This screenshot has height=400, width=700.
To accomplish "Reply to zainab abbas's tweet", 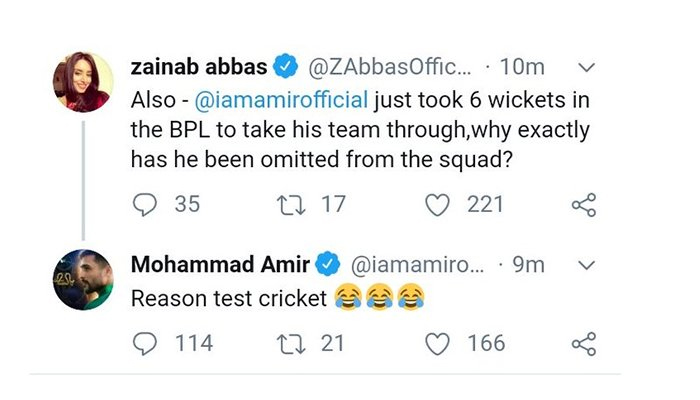I will 145,204.
